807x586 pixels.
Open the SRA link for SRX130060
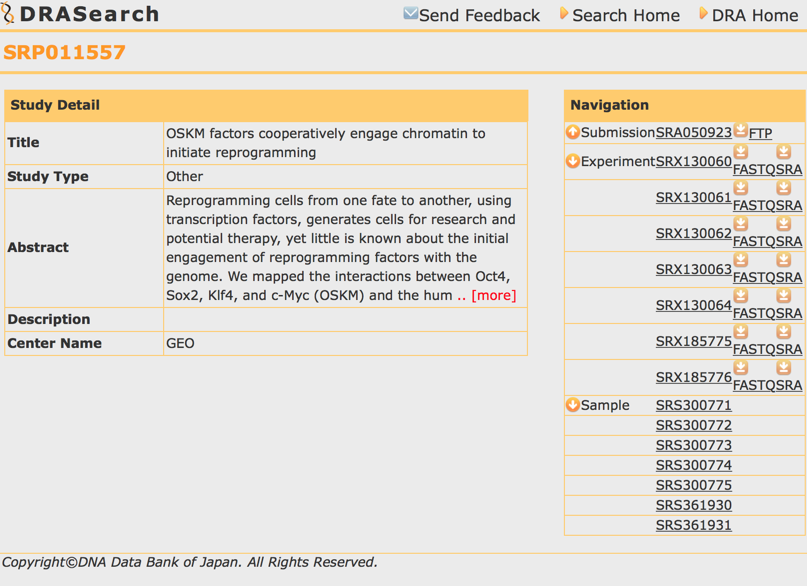pos(790,169)
